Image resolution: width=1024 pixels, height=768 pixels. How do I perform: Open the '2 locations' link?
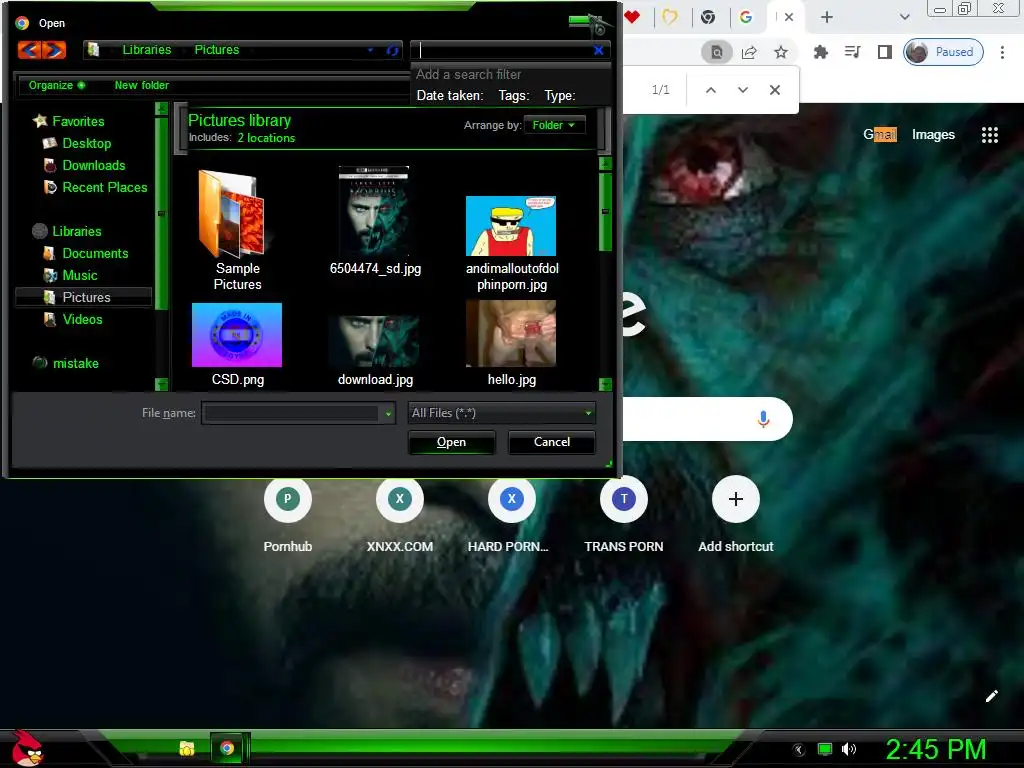click(x=266, y=138)
